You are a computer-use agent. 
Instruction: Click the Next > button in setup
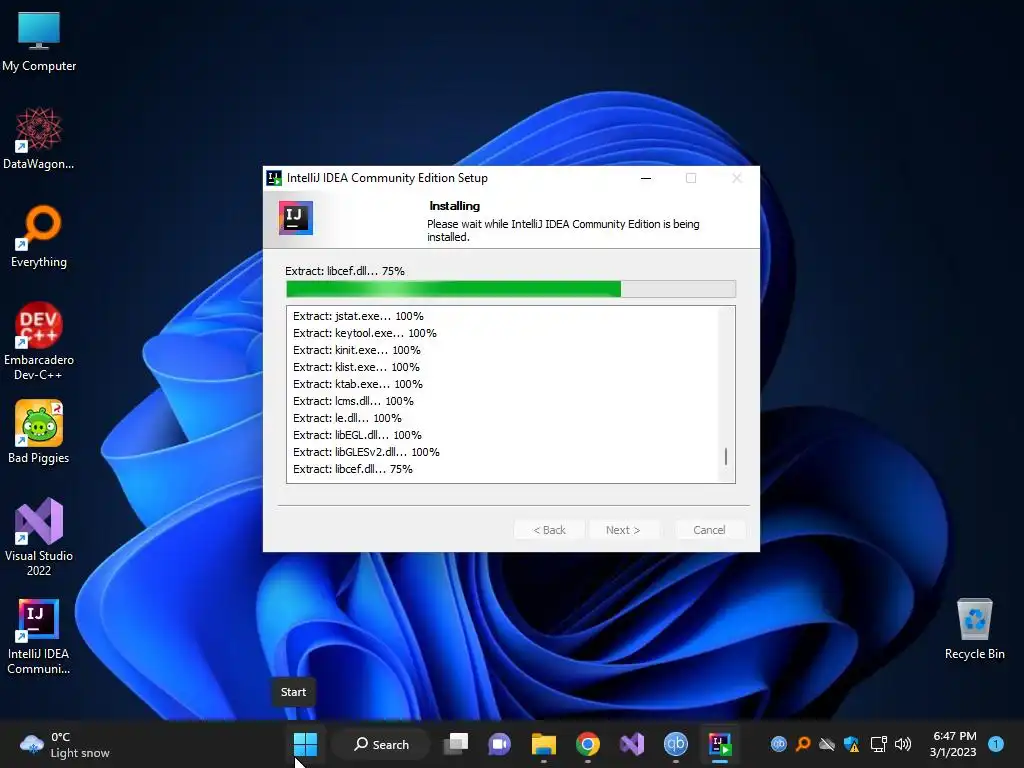click(x=623, y=530)
